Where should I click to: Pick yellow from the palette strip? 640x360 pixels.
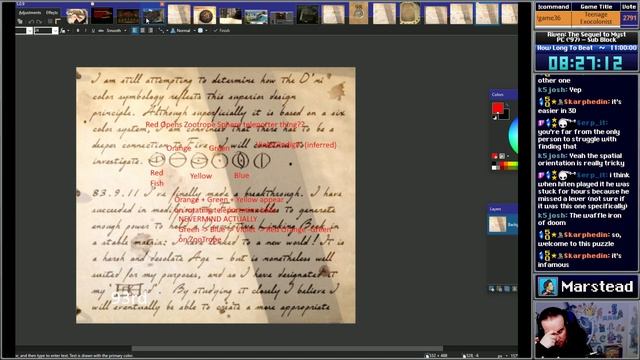click(510, 164)
